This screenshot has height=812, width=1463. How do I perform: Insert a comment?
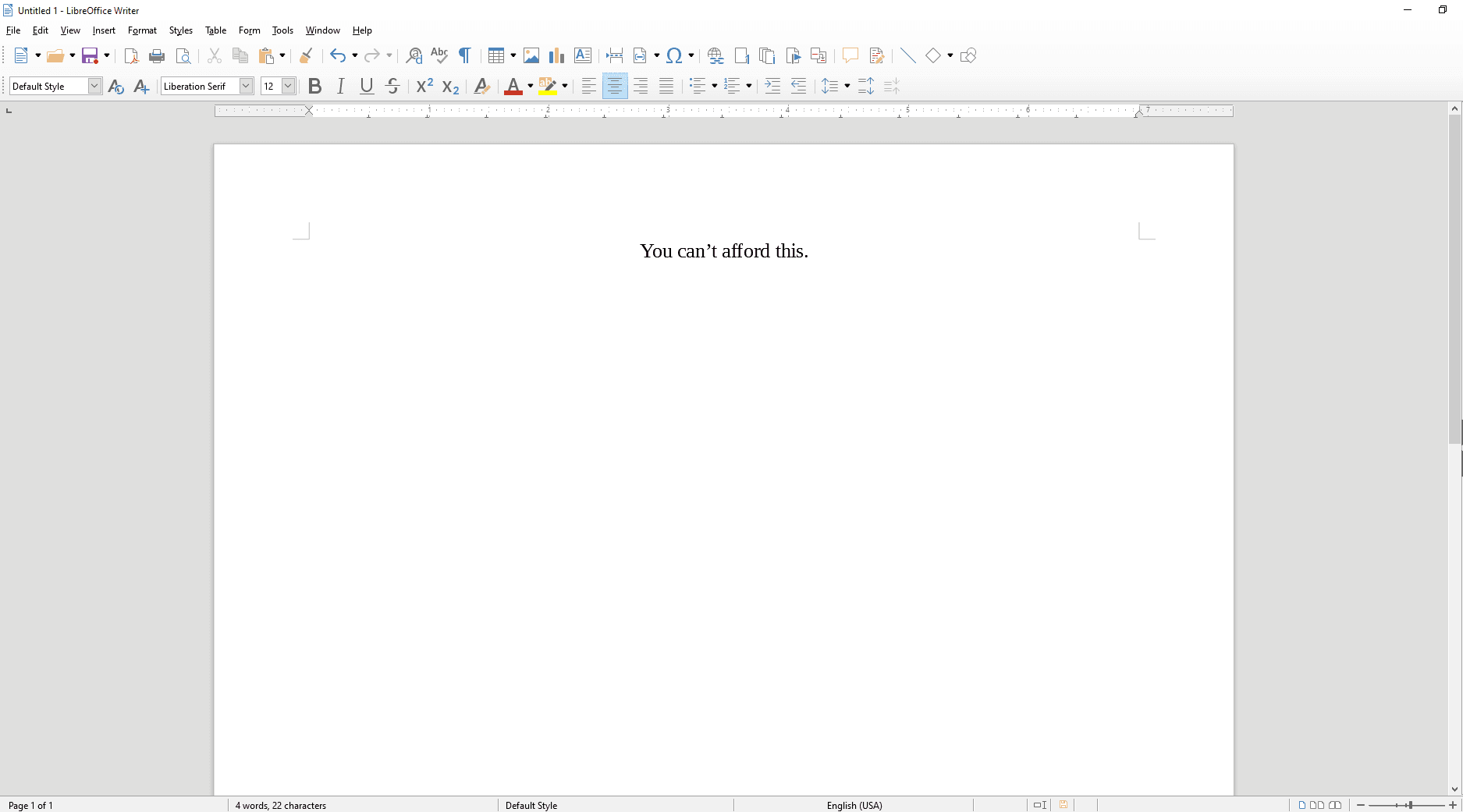850,55
